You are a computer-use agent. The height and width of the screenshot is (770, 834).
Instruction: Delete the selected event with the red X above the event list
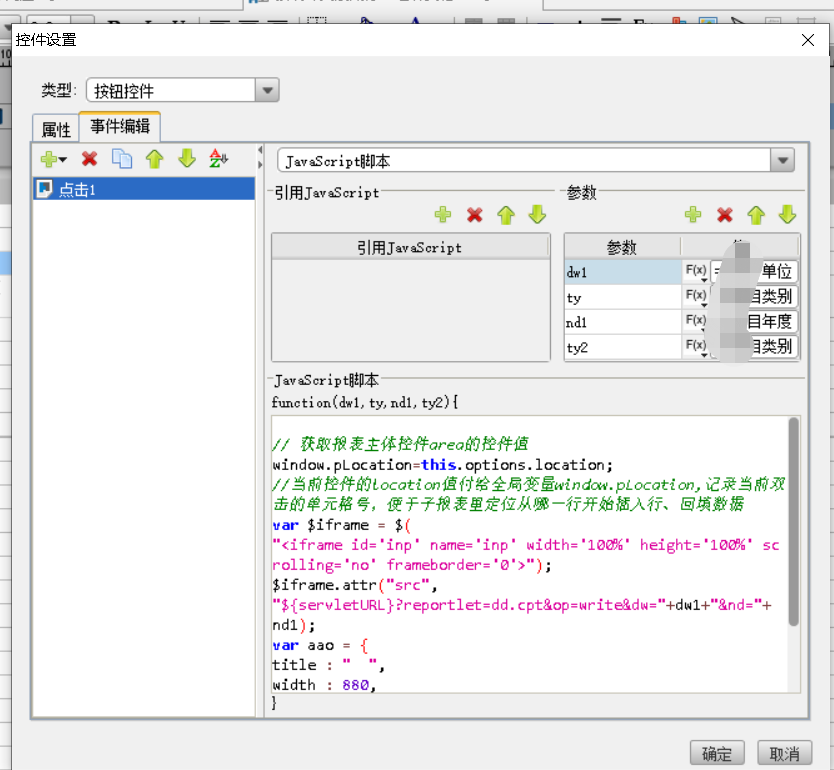(x=89, y=159)
